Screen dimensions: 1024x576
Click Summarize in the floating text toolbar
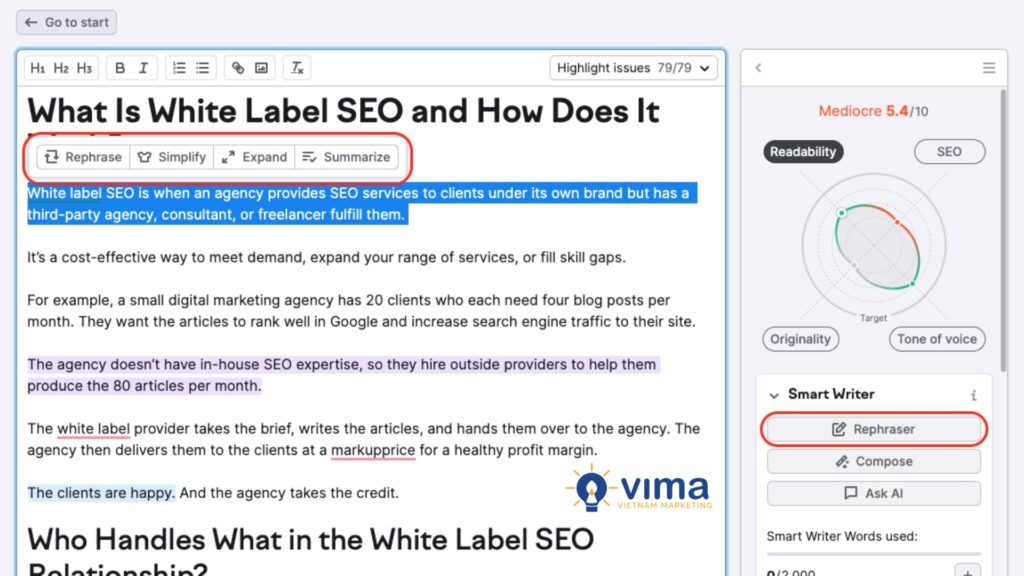[347, 157]
